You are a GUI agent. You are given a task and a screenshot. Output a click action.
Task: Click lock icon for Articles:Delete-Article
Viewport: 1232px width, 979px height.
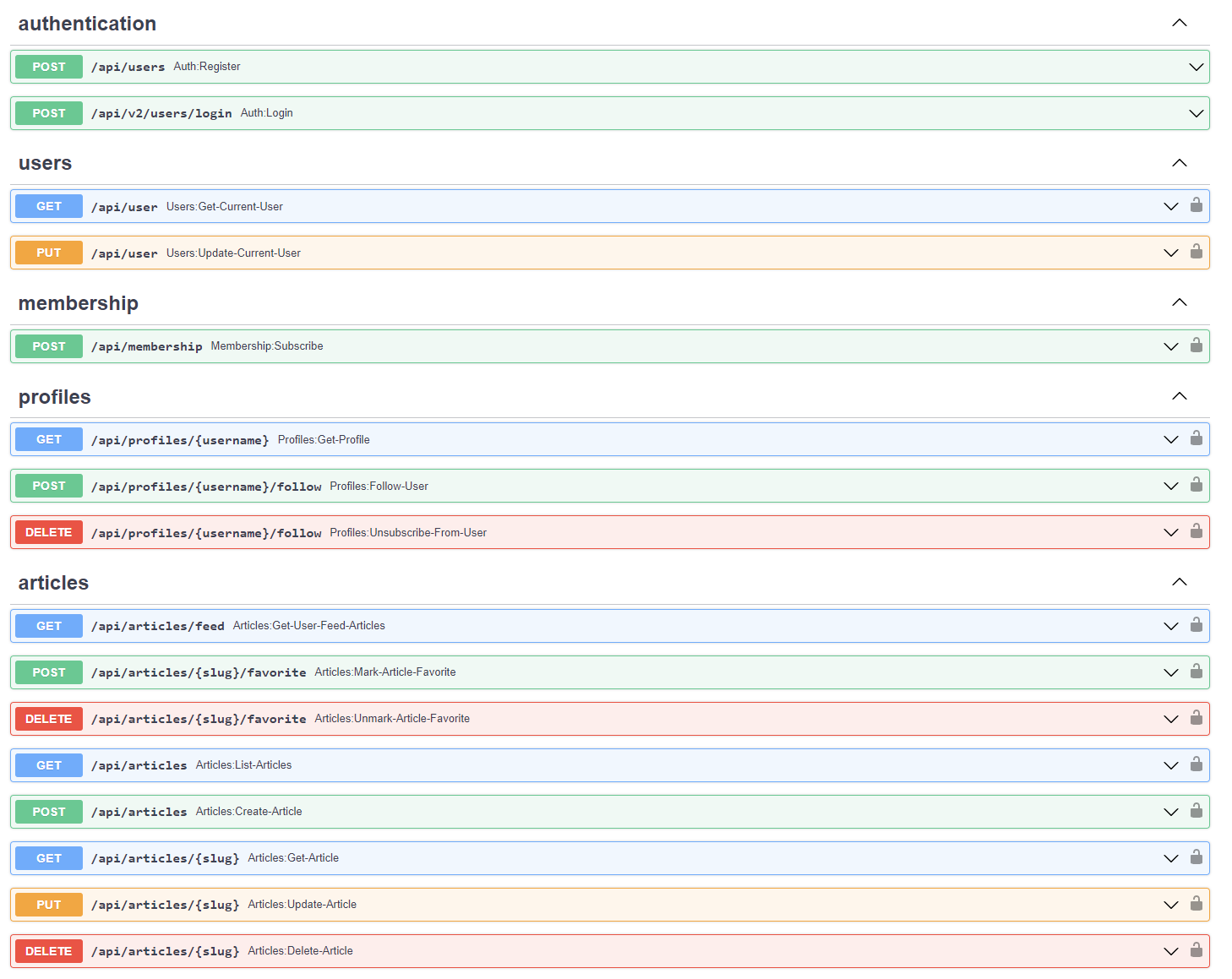pos(1197,950)
